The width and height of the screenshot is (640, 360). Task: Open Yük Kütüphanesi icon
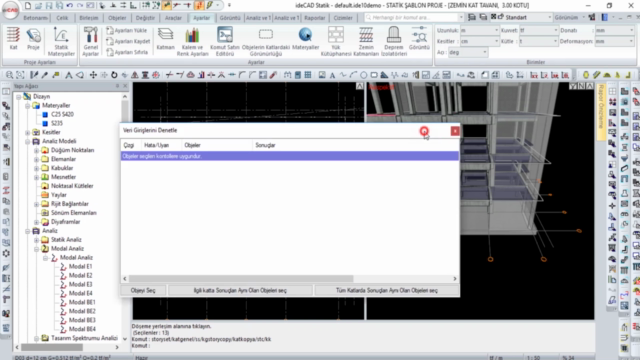tap(336, 42)
